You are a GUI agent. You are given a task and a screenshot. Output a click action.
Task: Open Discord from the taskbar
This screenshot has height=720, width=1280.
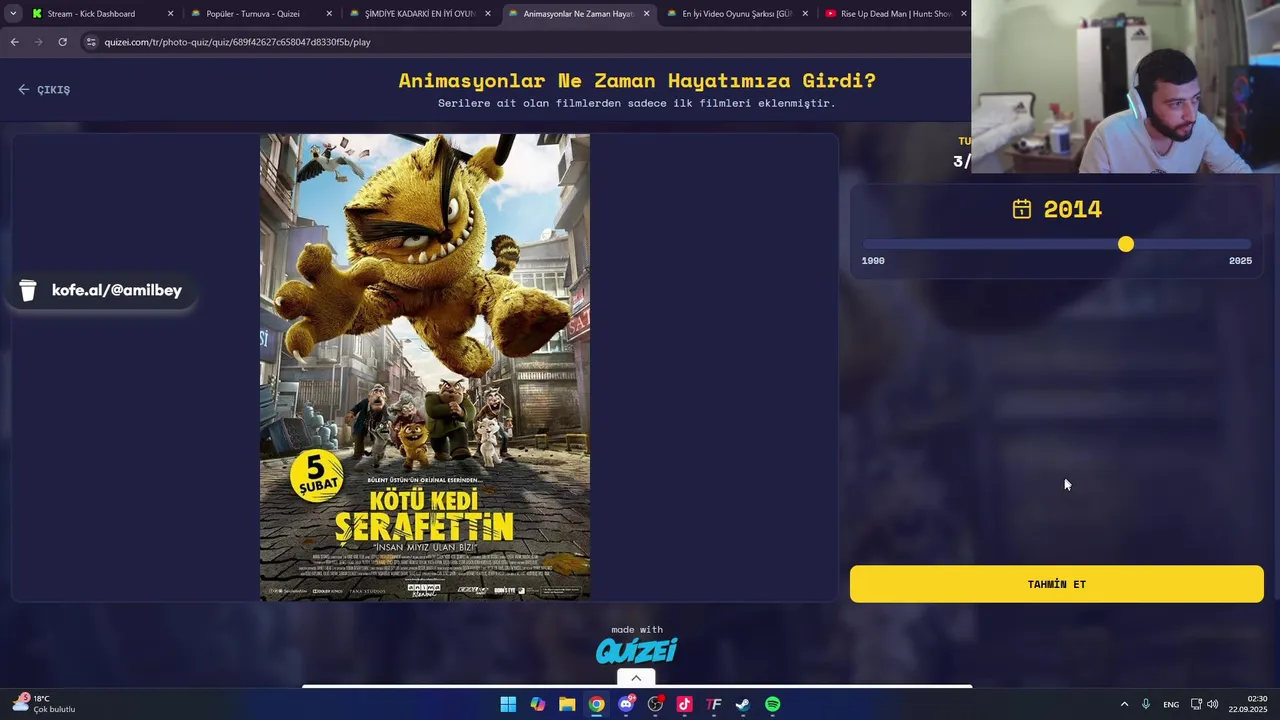[x=626, y=704]
